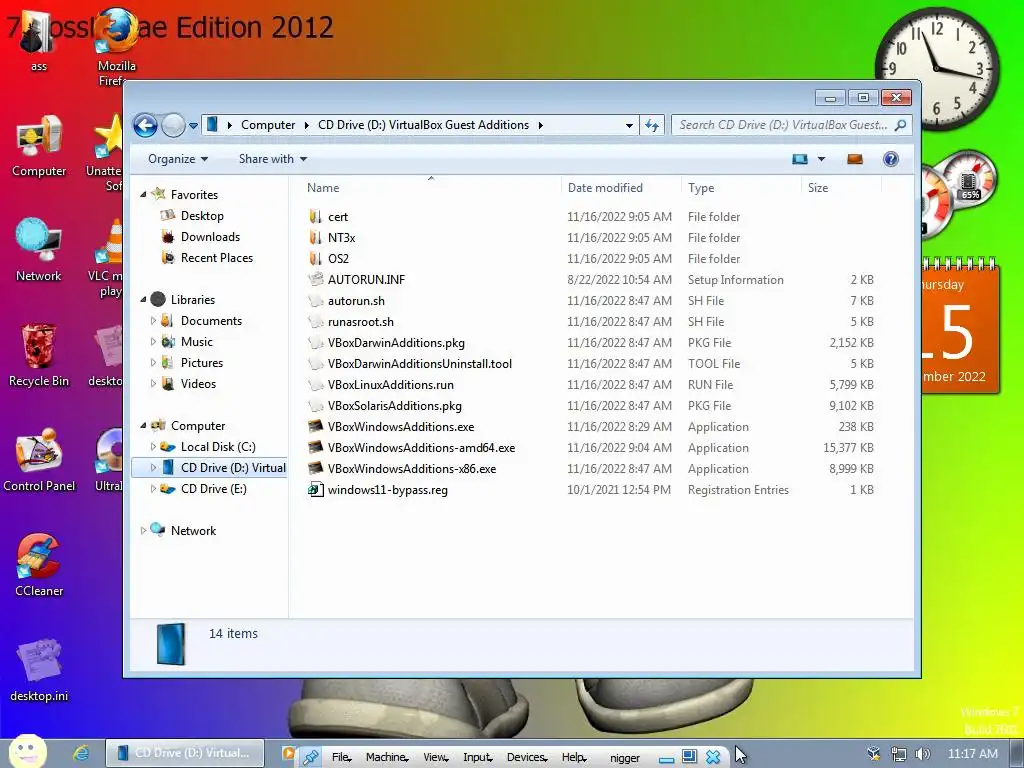Image resolution: width=1024 pixels, height=768 pixels.
Task: Open the recent pages dropdown arrow
Action: (193, 125)
